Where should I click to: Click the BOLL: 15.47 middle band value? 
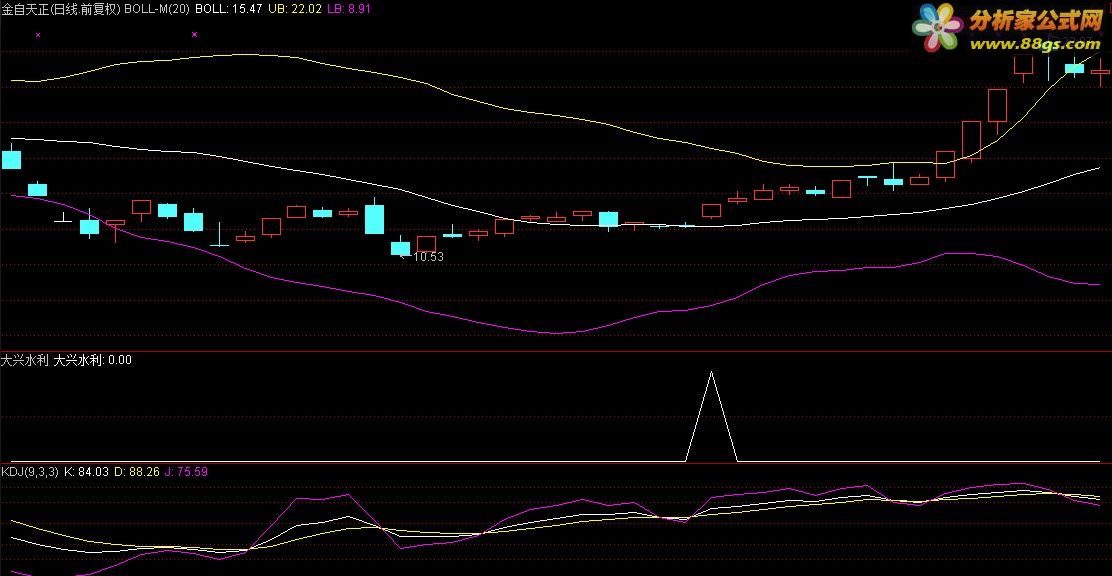[x=228, y=9]
